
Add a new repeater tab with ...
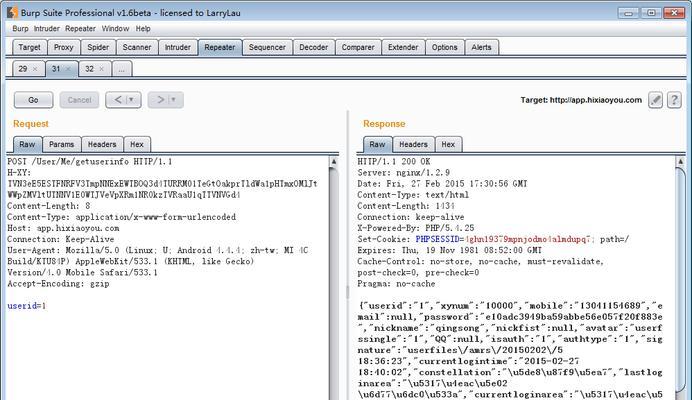point(122,69)
